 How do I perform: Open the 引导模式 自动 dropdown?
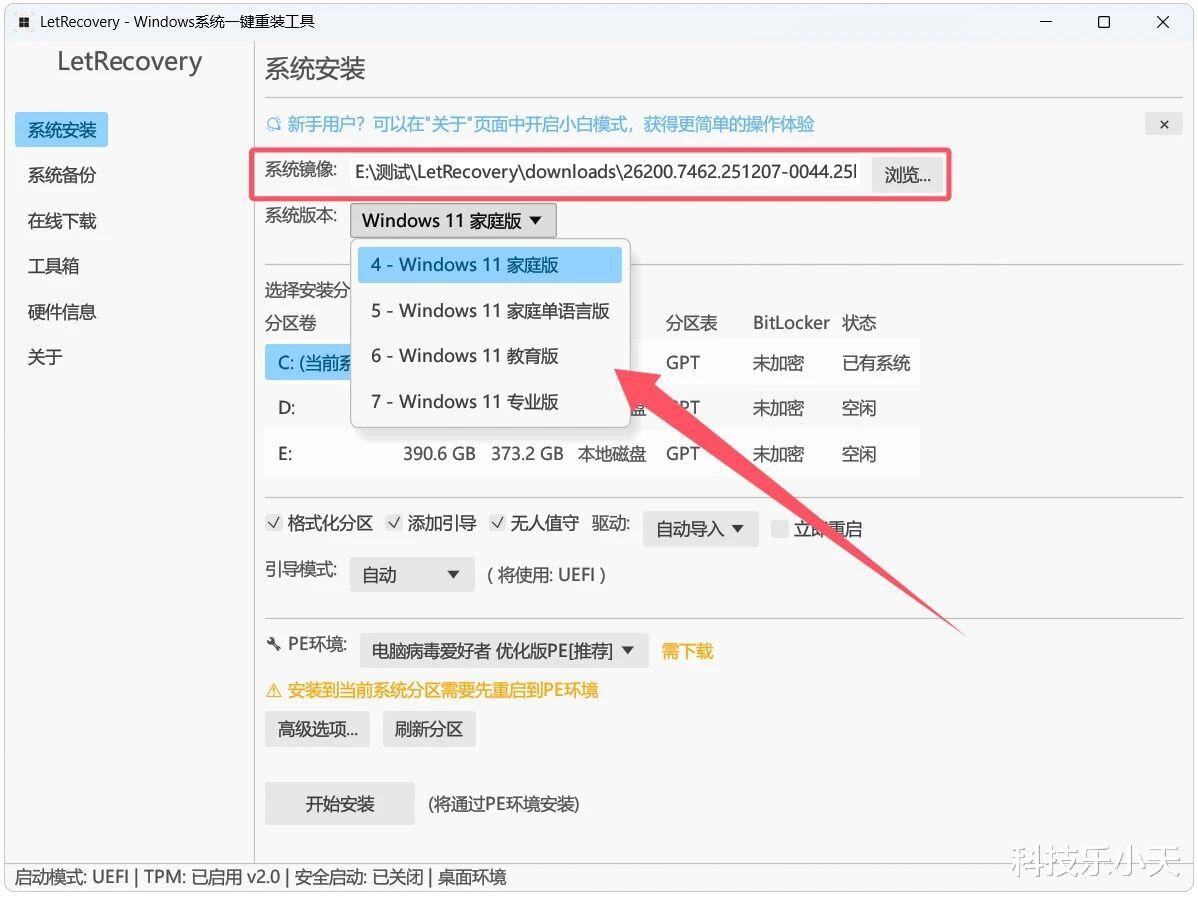click(x=412, y=575)
